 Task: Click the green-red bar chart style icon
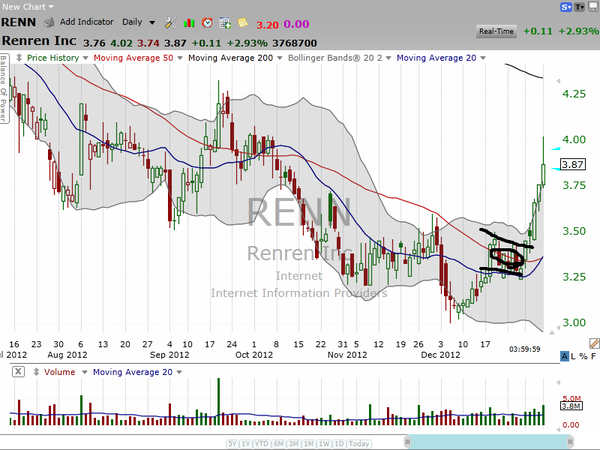click(189, 23)
